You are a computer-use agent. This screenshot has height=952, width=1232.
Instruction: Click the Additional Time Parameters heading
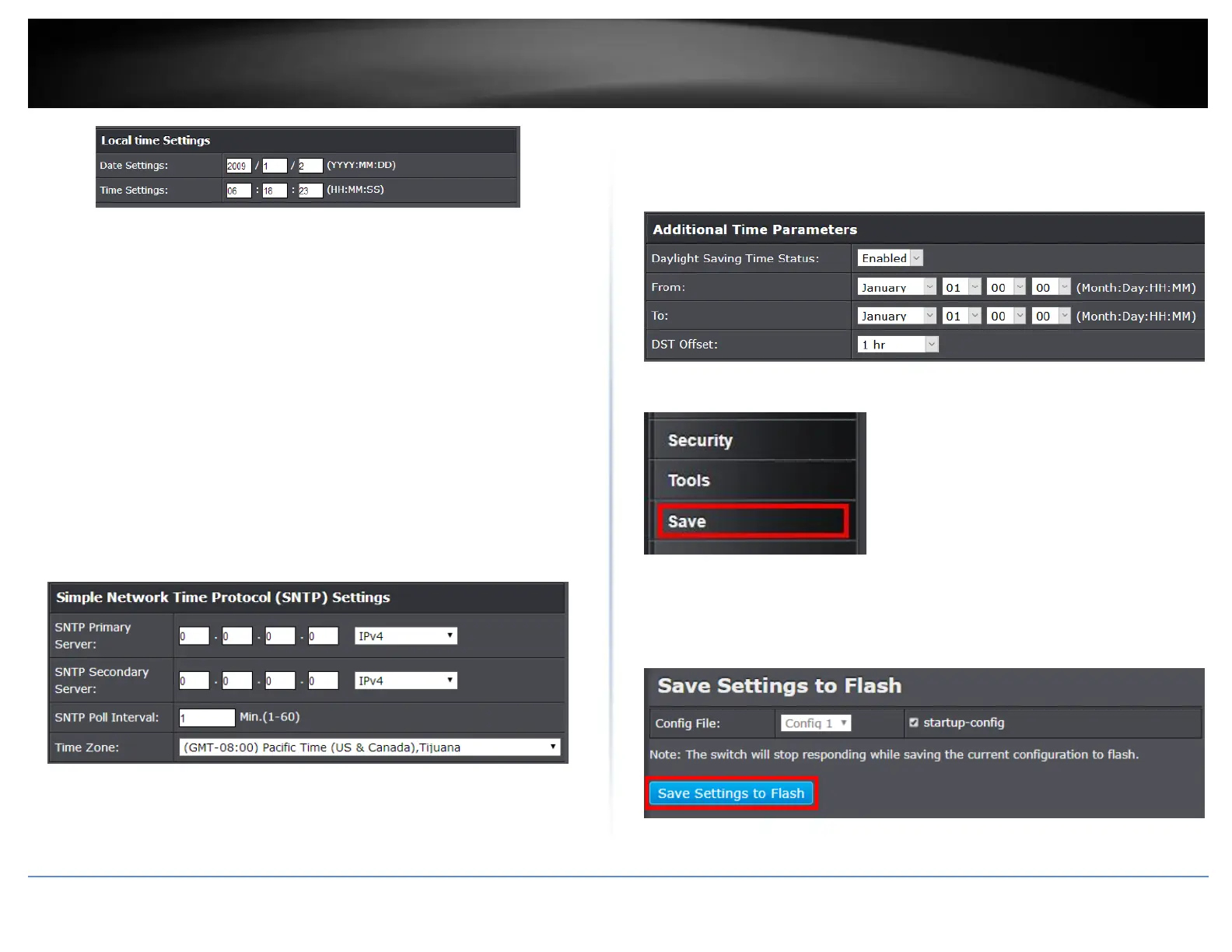coord(754,229)
